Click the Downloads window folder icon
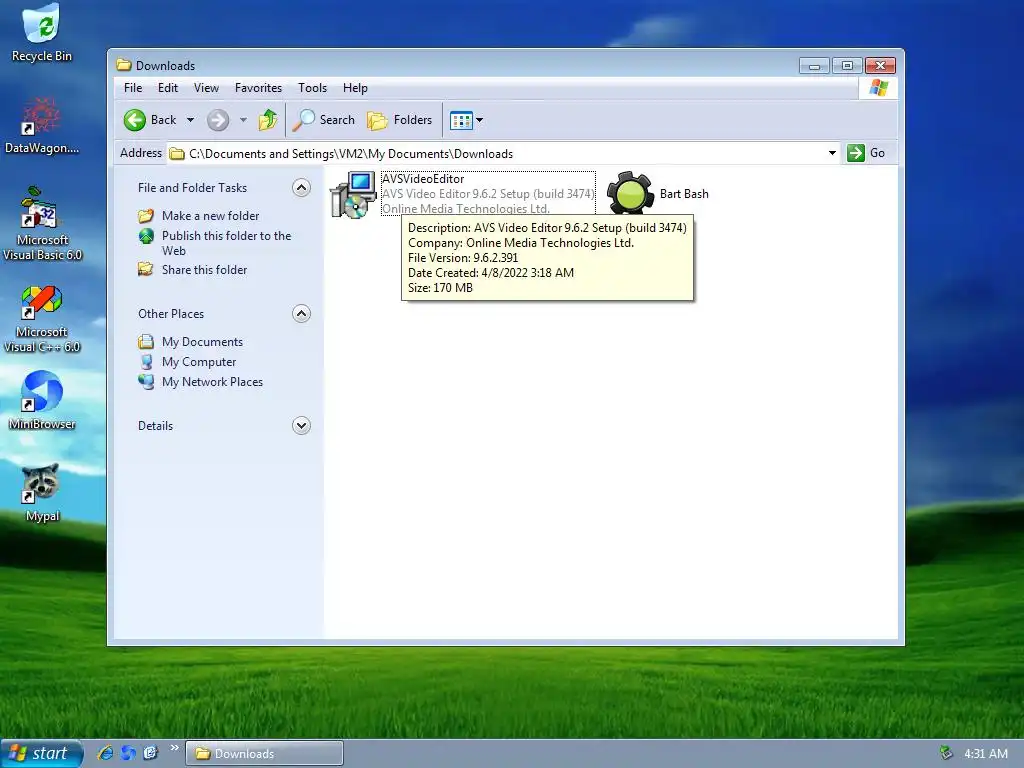 [123, 65]
